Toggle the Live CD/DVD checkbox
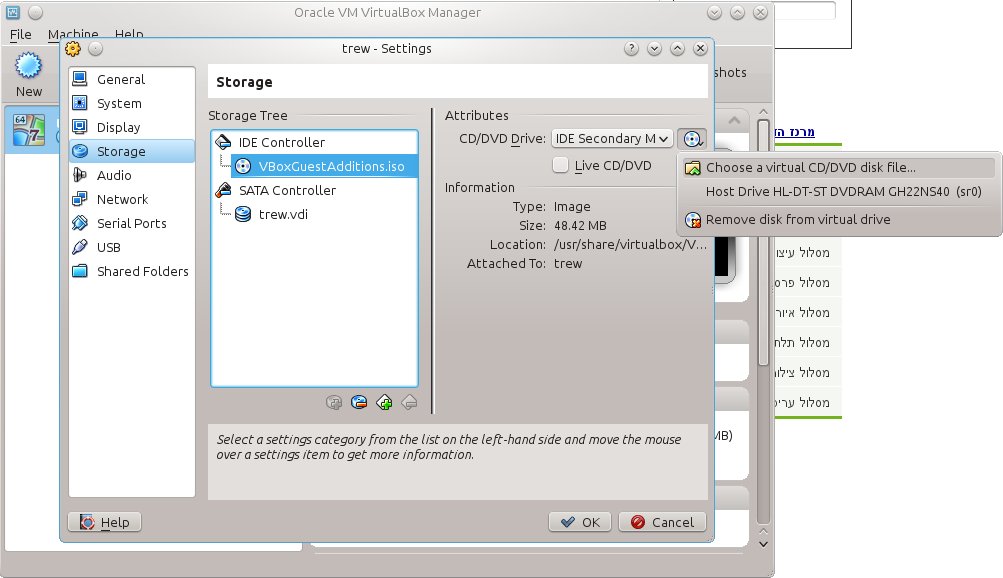This screenshot has width=1003, height=578. [x=560, y=165]
